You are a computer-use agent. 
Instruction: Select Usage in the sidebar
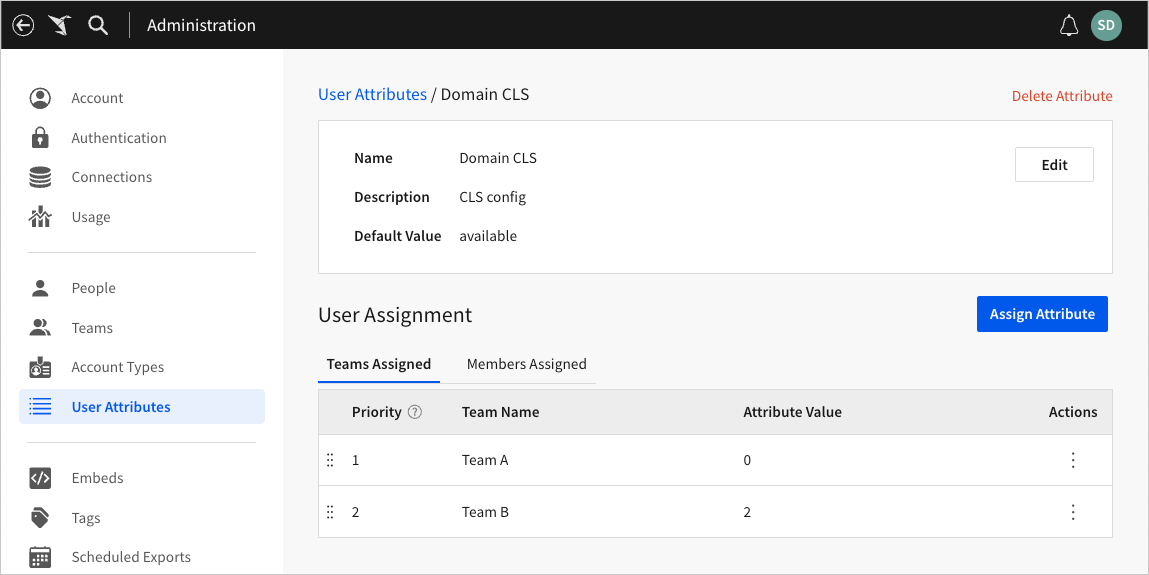pos(91,217)
